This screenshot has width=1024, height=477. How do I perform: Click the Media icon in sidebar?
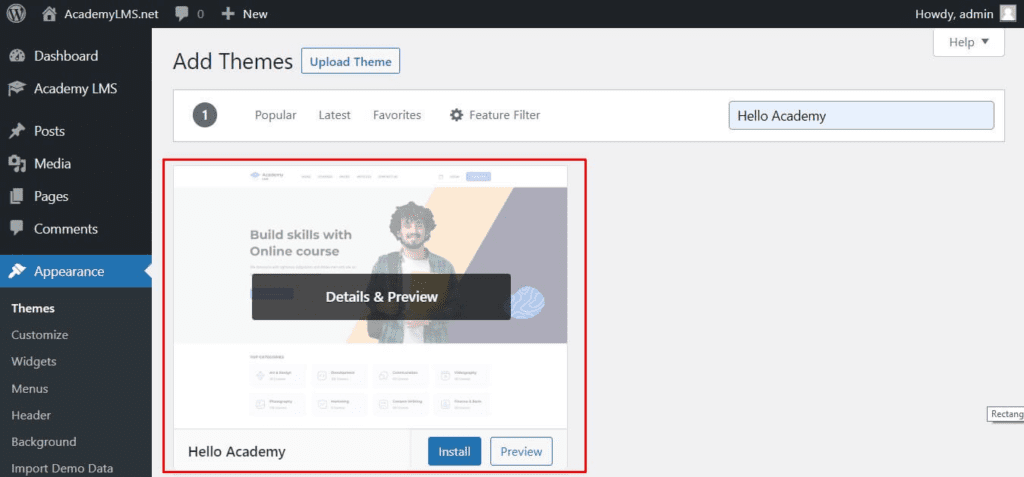[x=17, y=164]
